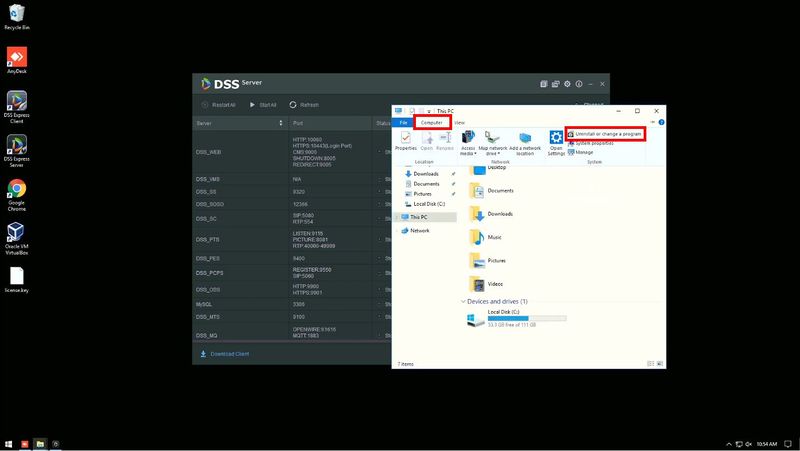The width and height of the screenshot is (800, 451).
Task: Open the Quick Access Toolbar customize dropdown
Action: pyautogui.click(x=429, y=111)
